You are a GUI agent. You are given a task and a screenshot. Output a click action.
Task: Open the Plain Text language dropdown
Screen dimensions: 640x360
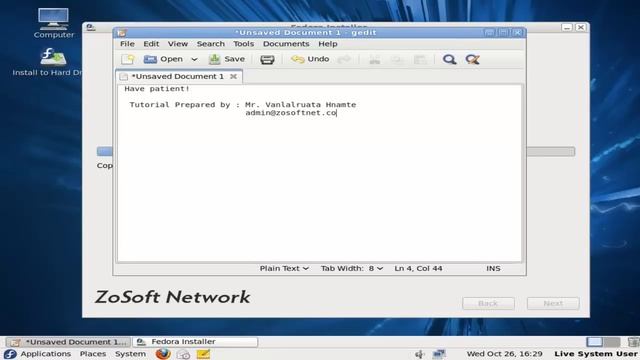(284, 269)
